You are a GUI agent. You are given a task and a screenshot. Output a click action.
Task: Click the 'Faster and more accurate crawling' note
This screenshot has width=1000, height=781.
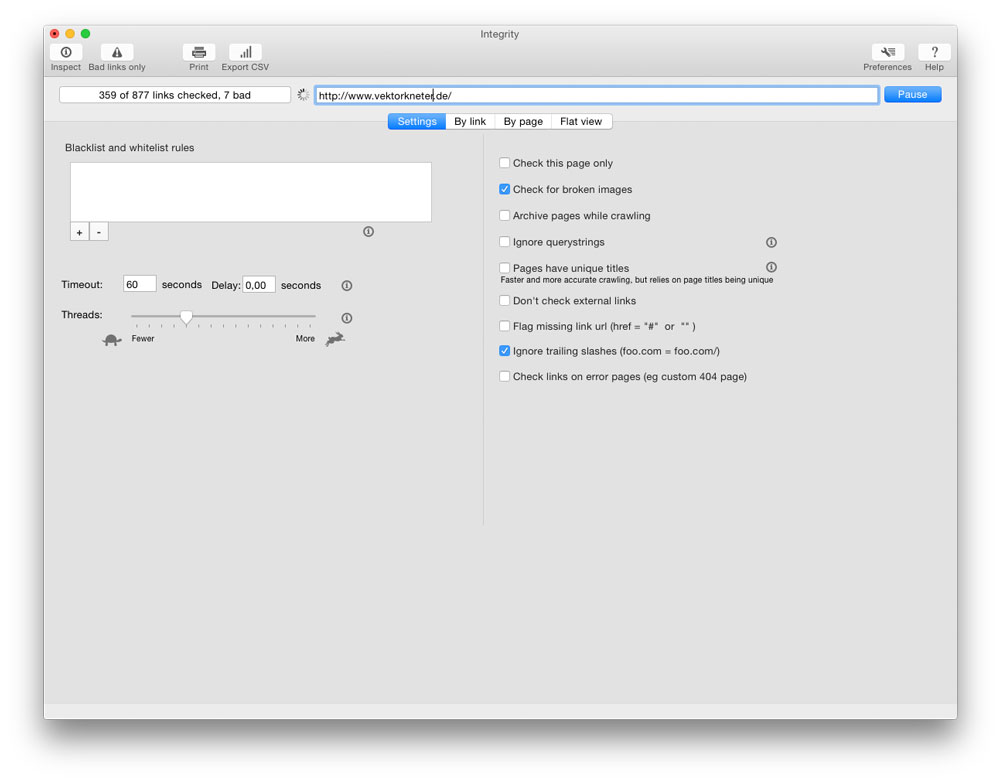pyautogui.click(x=636, y=280)
